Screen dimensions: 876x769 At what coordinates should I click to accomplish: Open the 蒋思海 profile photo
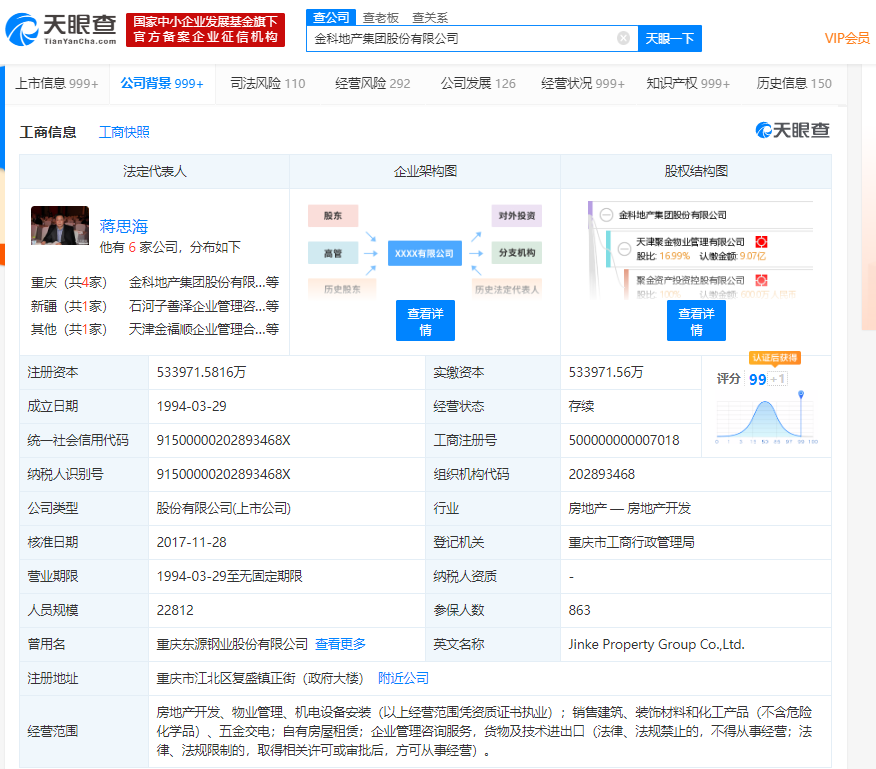(60, 226)
